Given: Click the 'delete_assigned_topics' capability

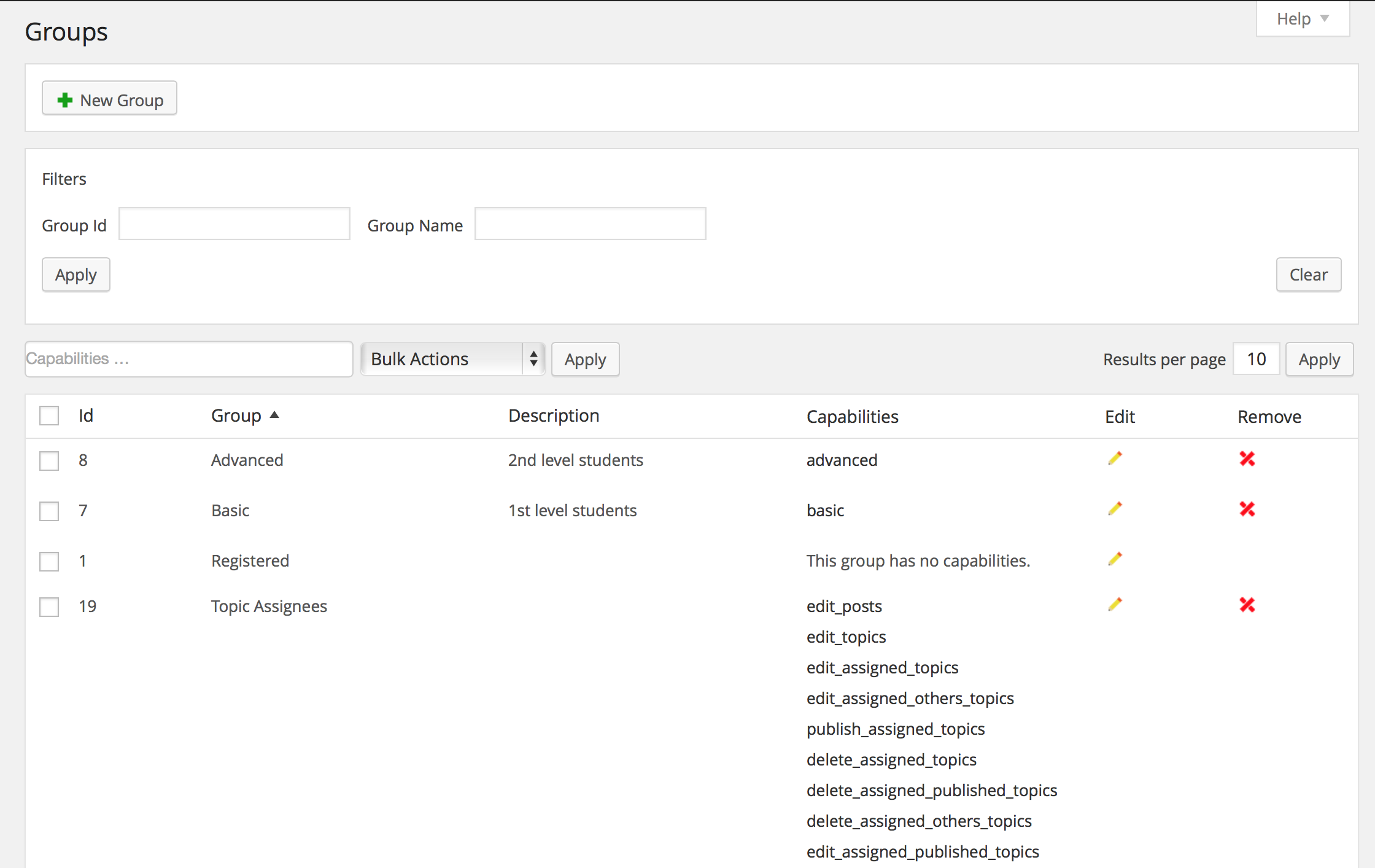Looking at the screenshot, I should coord(891,760).
